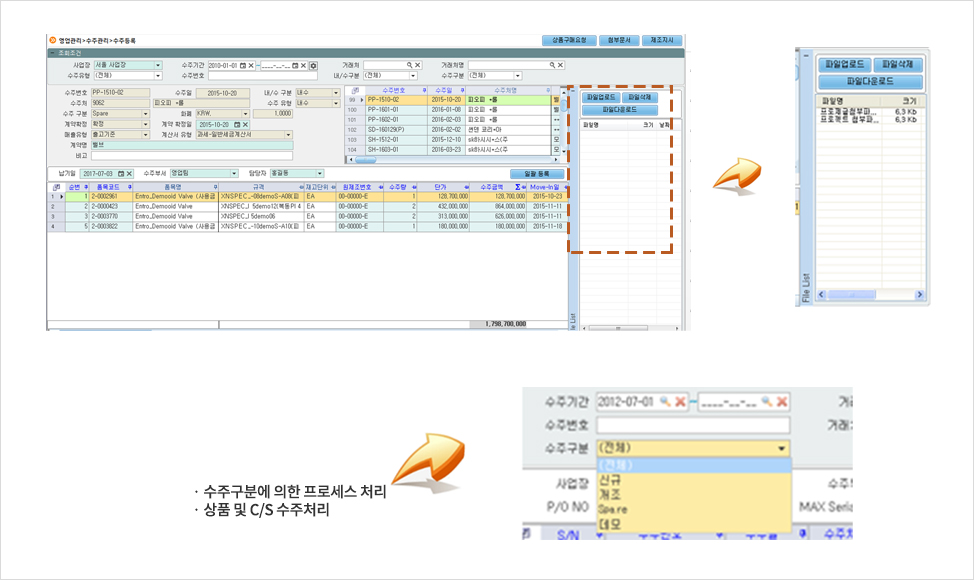974x580 pixels.
Task: Click the settings gear next to 수주기간
Action: (x=313, y=65)
